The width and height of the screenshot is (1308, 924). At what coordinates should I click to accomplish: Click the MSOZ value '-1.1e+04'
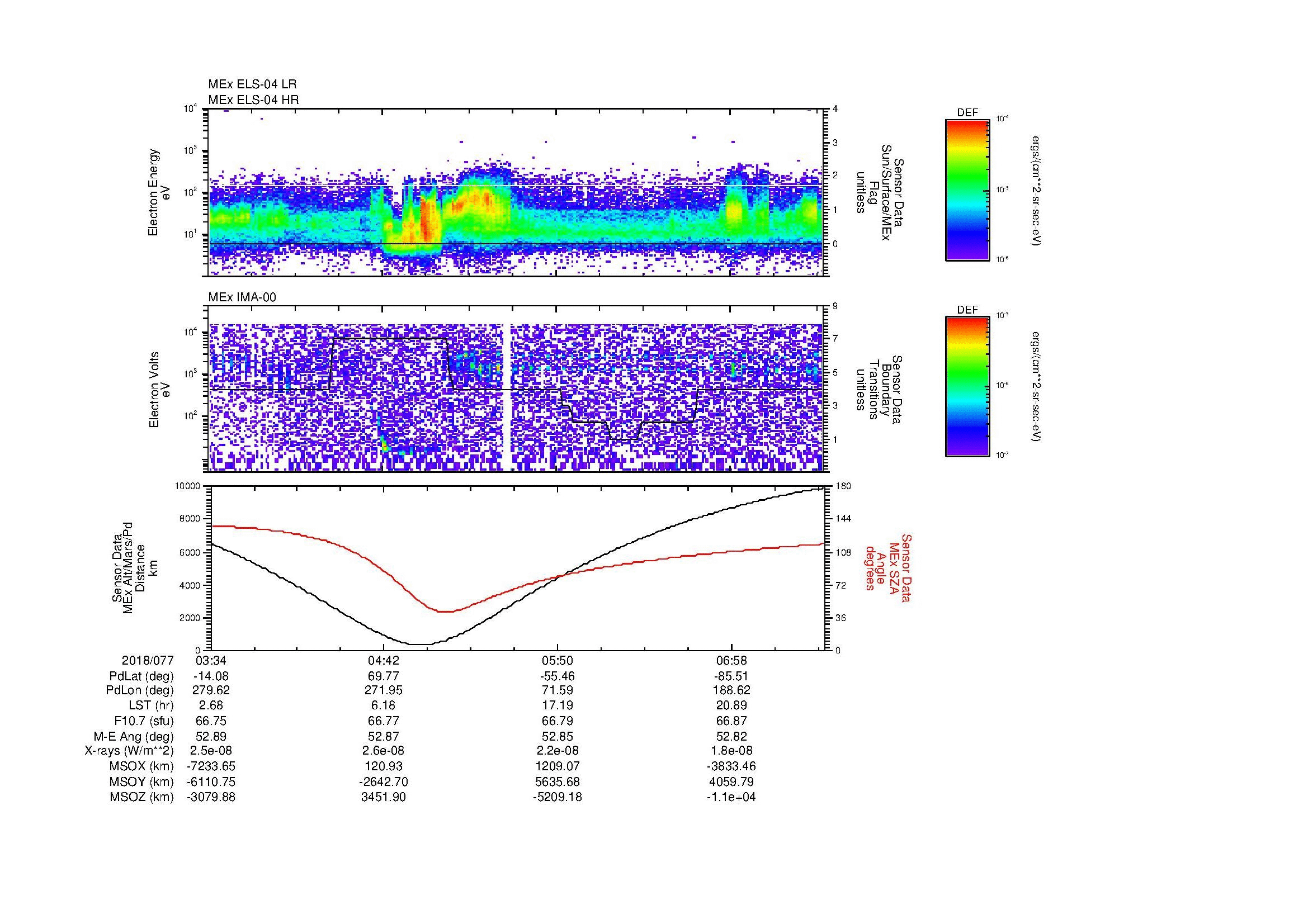[731, 798]
